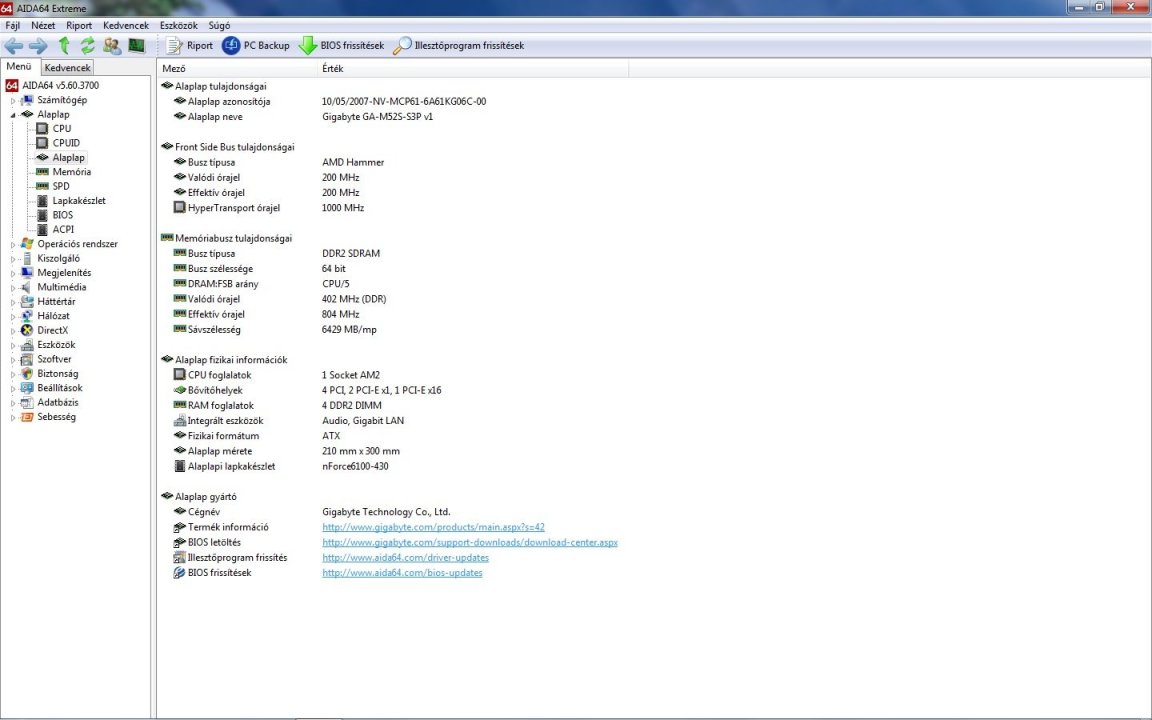Select the HyperTransport órajel row

click(269, 208)
